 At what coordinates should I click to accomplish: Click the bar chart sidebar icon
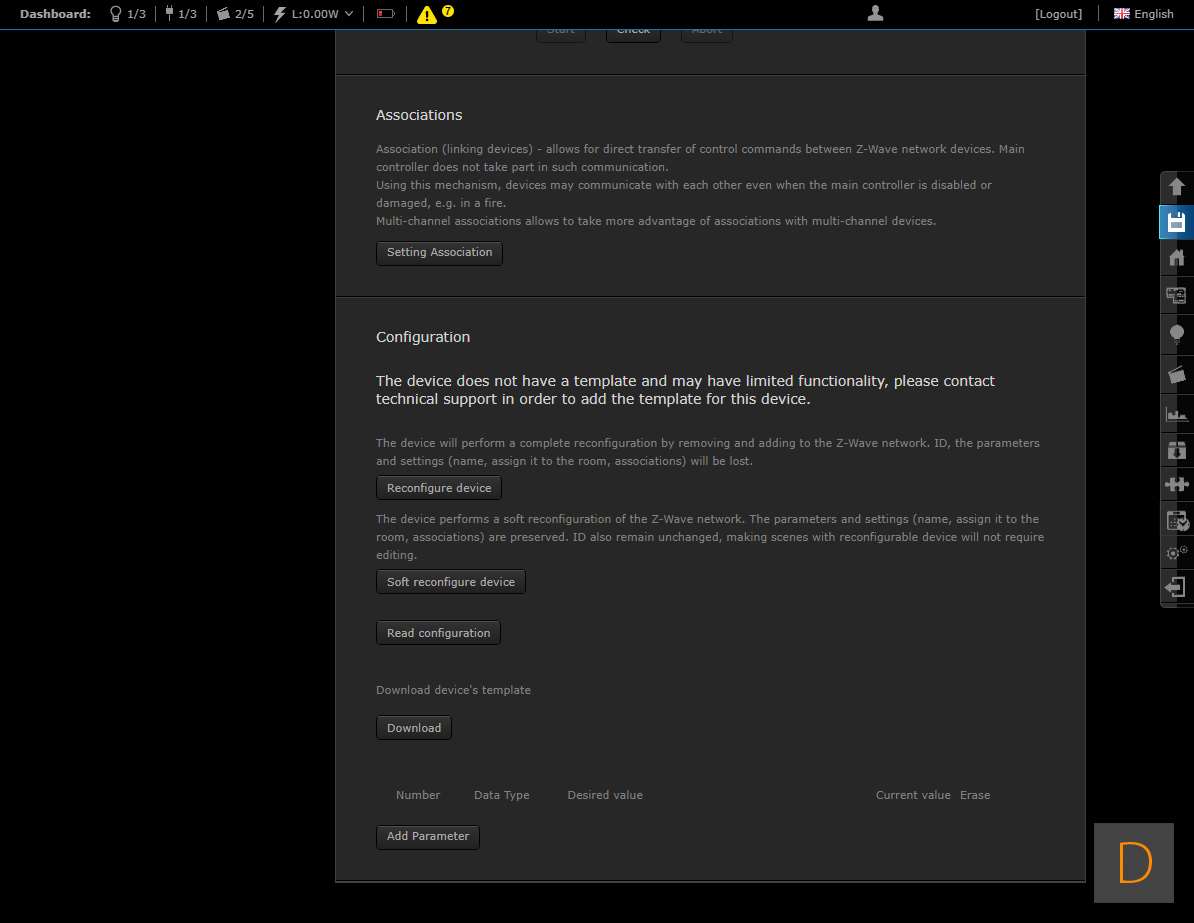point(1176,413)
